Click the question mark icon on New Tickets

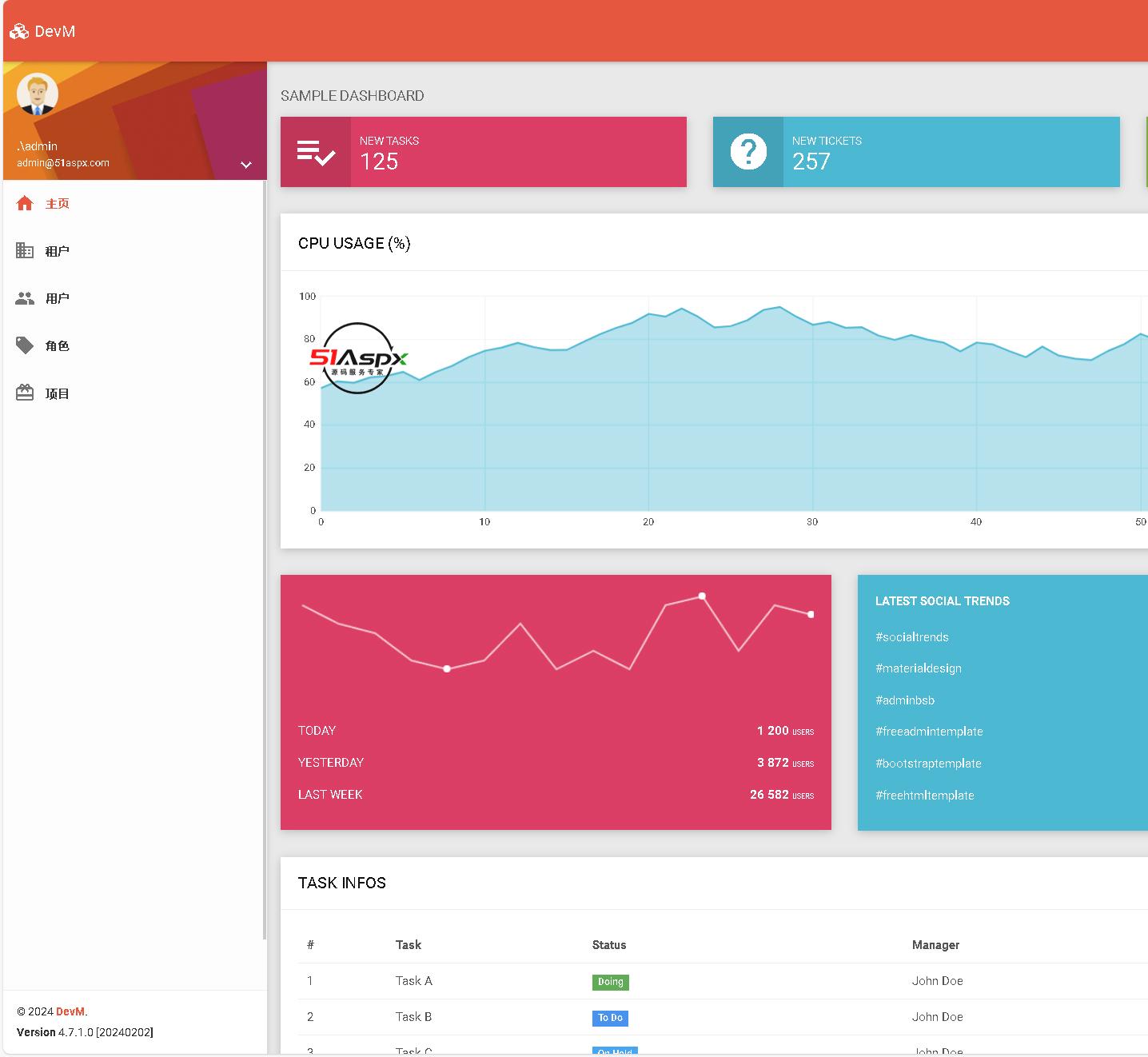pyautogui.click(x=748, y=152)
